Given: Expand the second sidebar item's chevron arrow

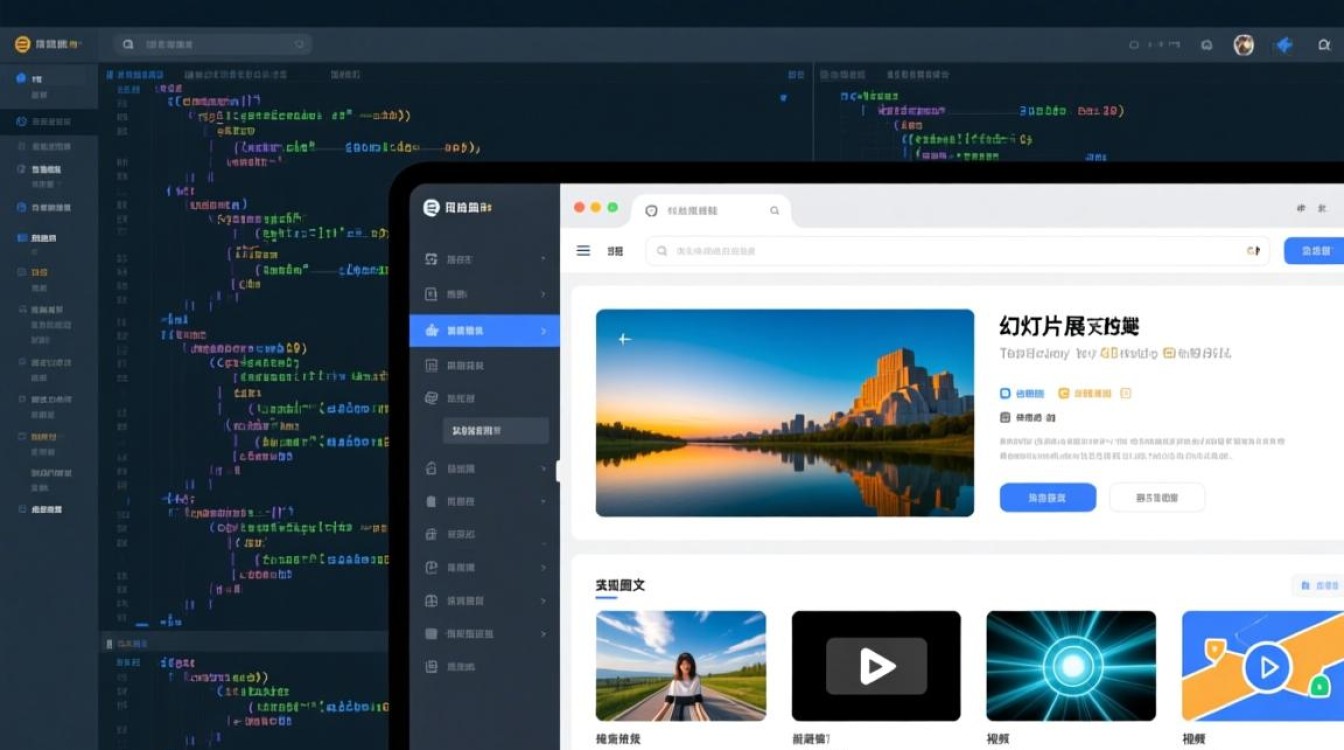Looking at the screenshot, I should click(543, 294).
